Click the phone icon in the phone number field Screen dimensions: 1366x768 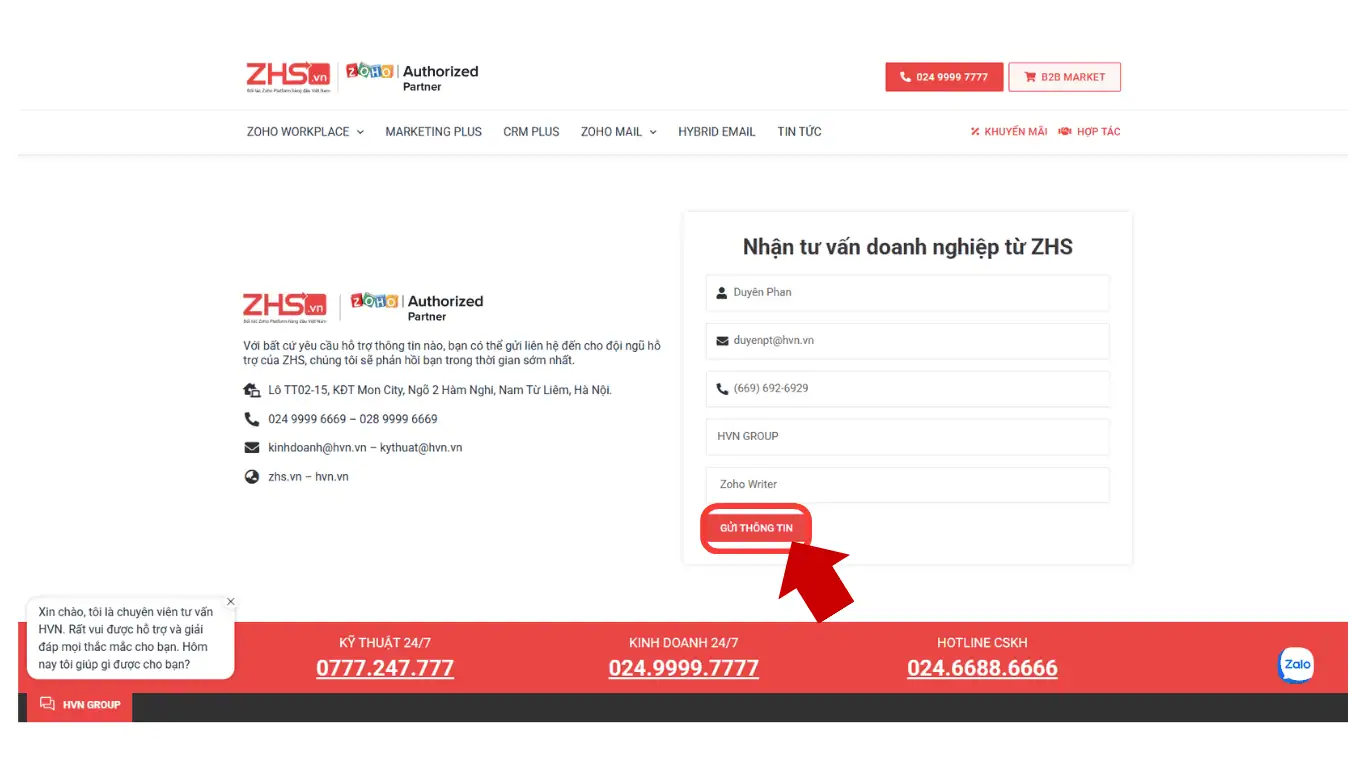721,389
